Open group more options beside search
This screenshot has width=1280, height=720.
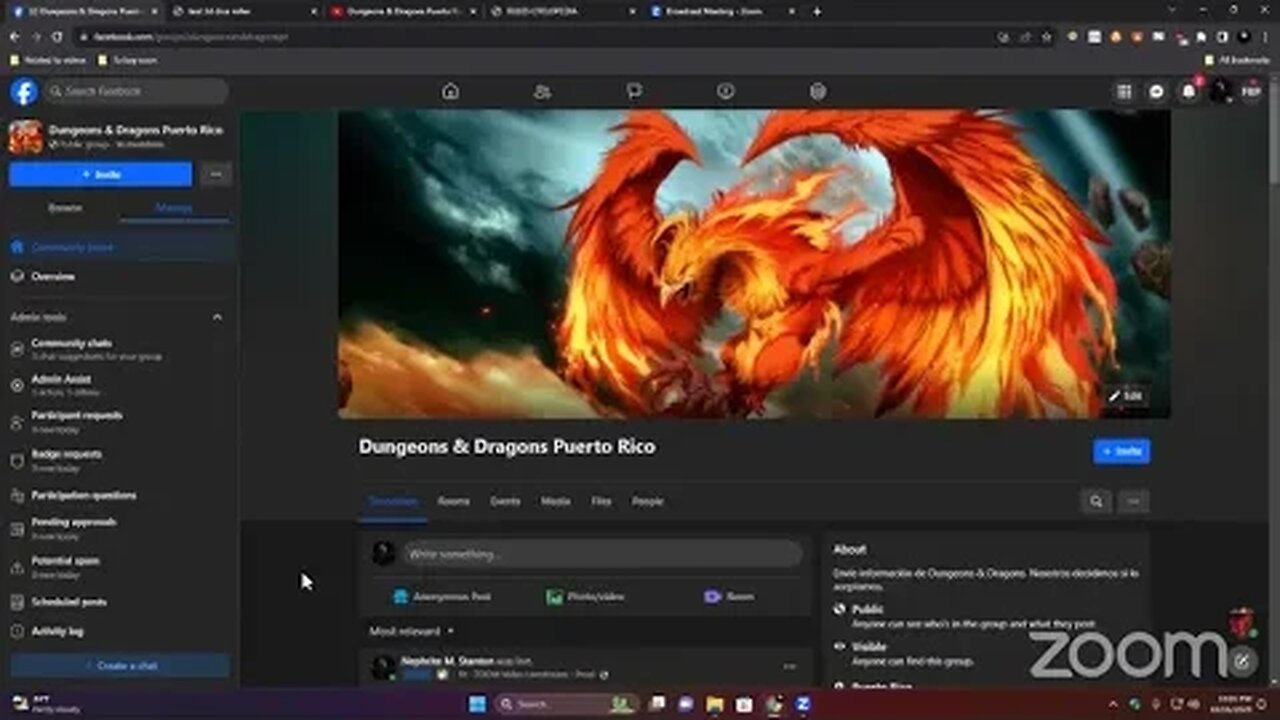pos(1133,501)
